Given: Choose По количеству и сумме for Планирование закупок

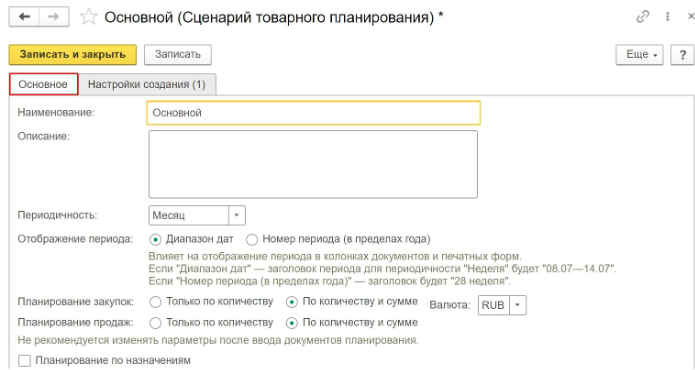Looking at the screenshot, I should pos(352,302).
